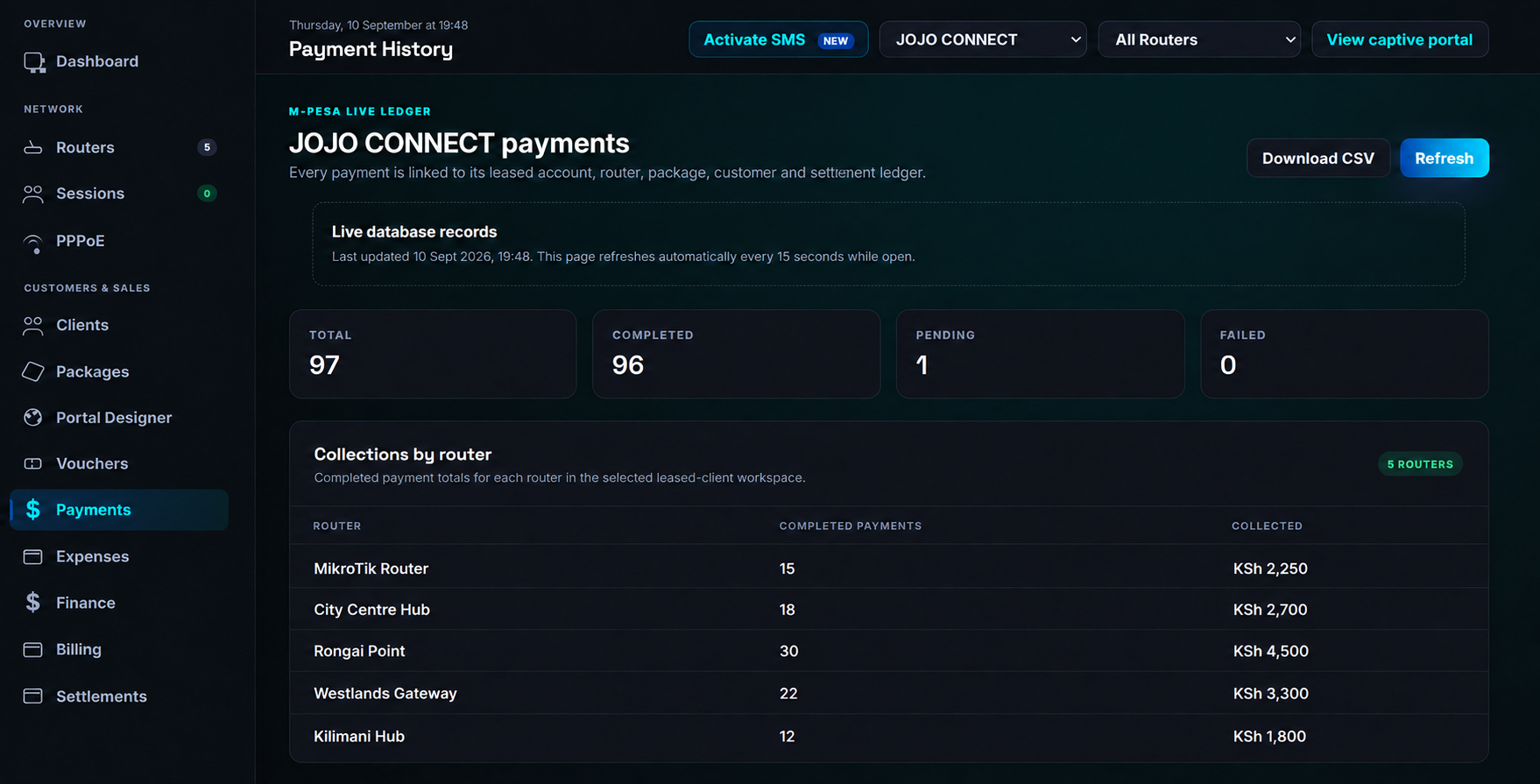Image resolution: width=1540 pixels, height=784 pixels.
Task: Click View captive portal button
Action: (1399, 39)
